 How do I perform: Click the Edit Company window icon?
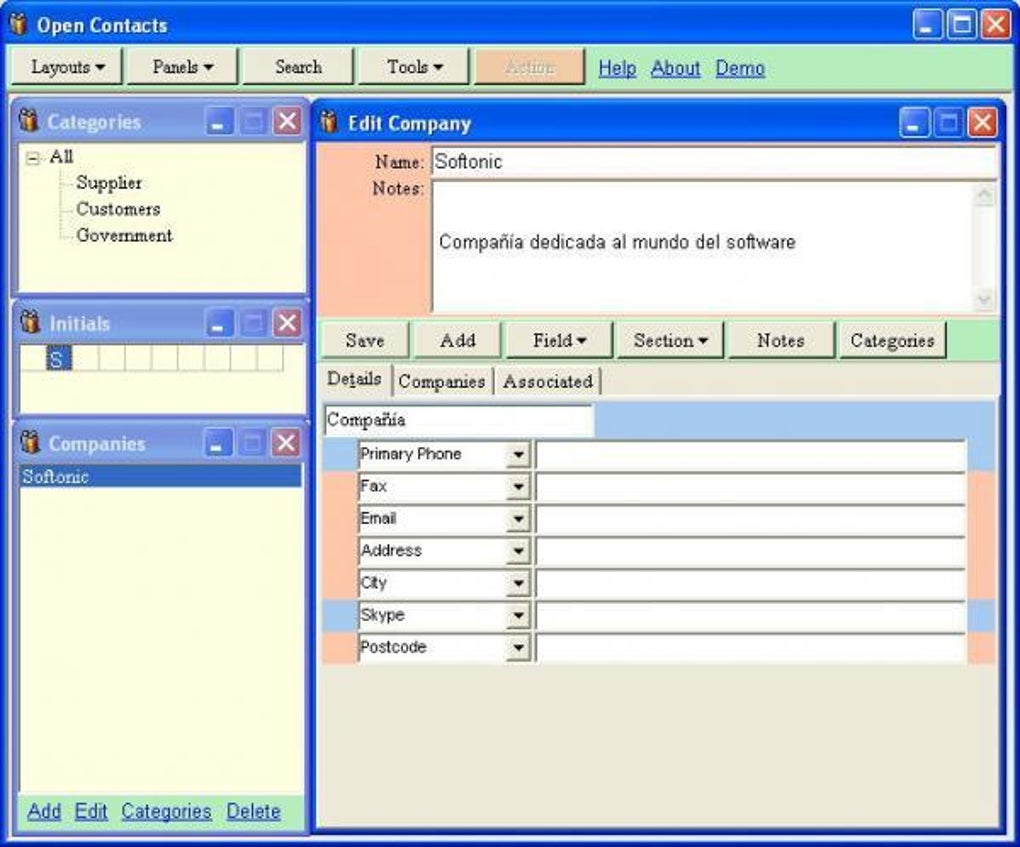[x=329, y=122]
